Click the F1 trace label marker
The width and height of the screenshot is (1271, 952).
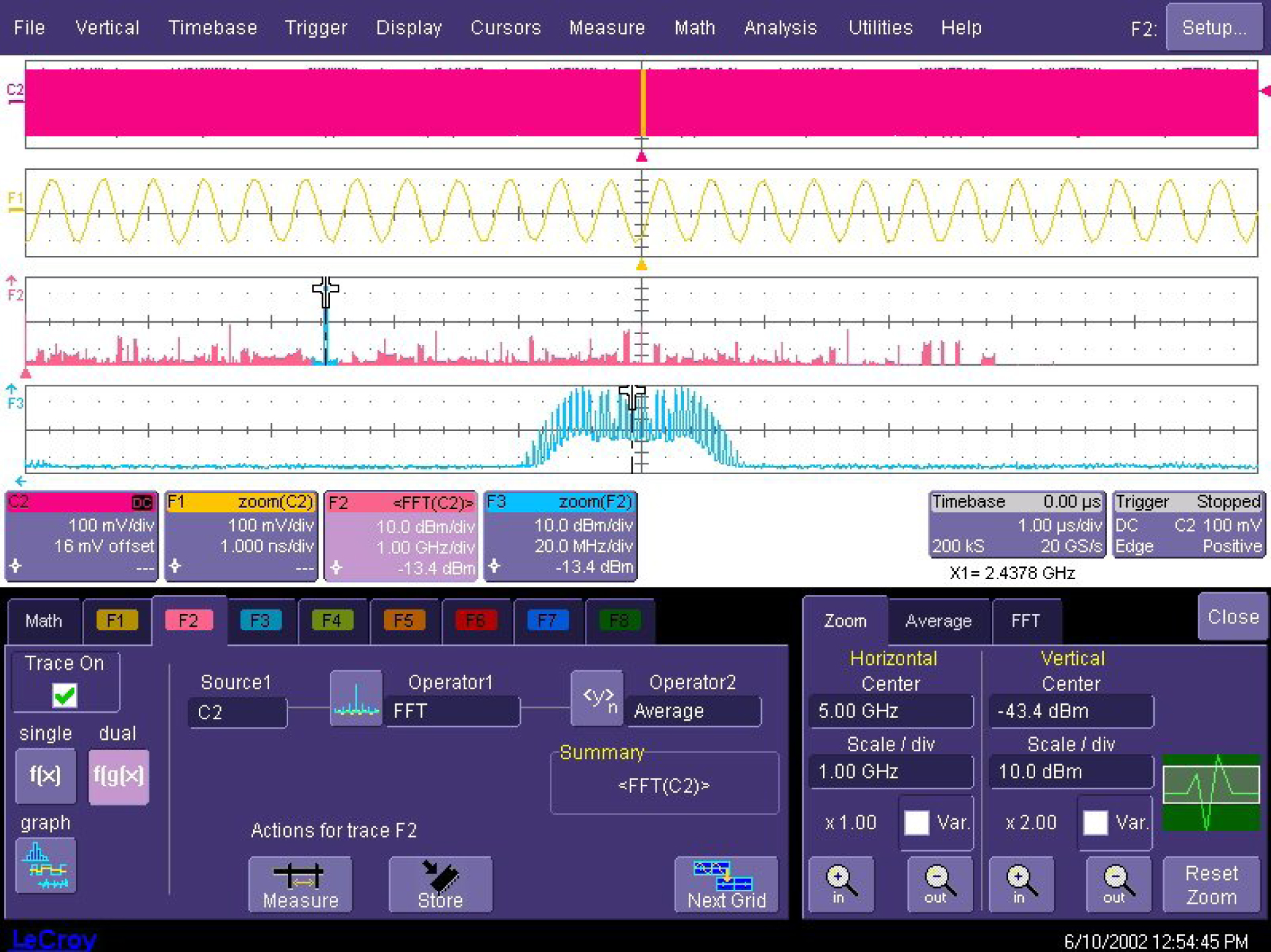point(15,202)
